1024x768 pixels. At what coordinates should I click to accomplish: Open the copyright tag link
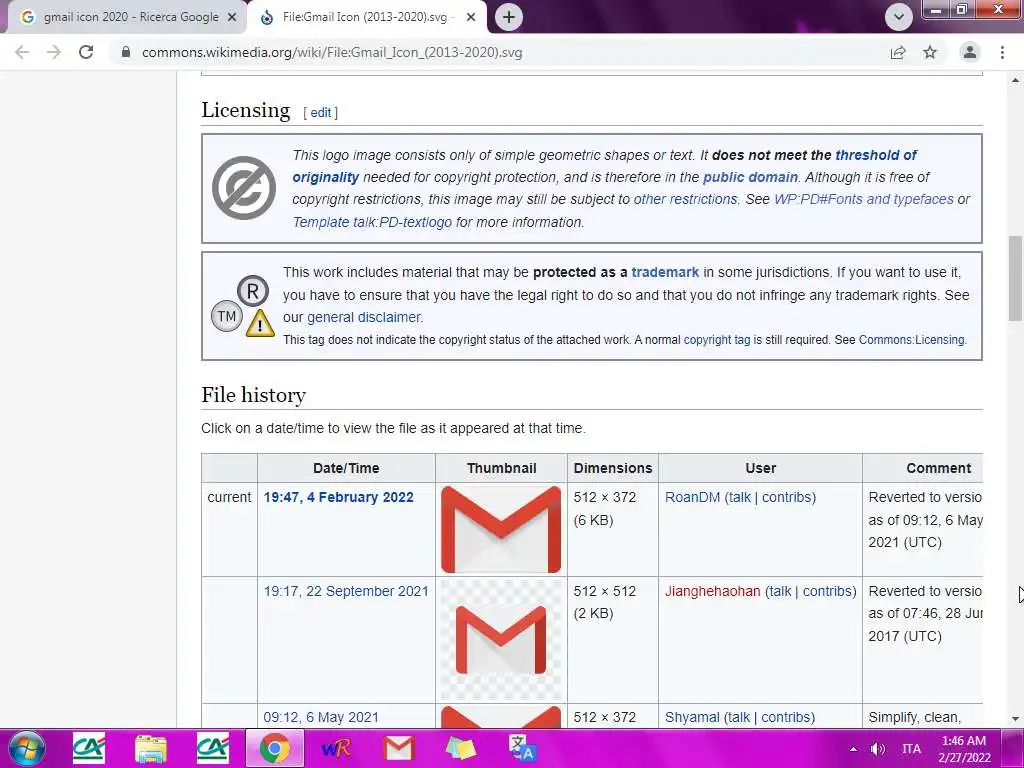point(717,340)
